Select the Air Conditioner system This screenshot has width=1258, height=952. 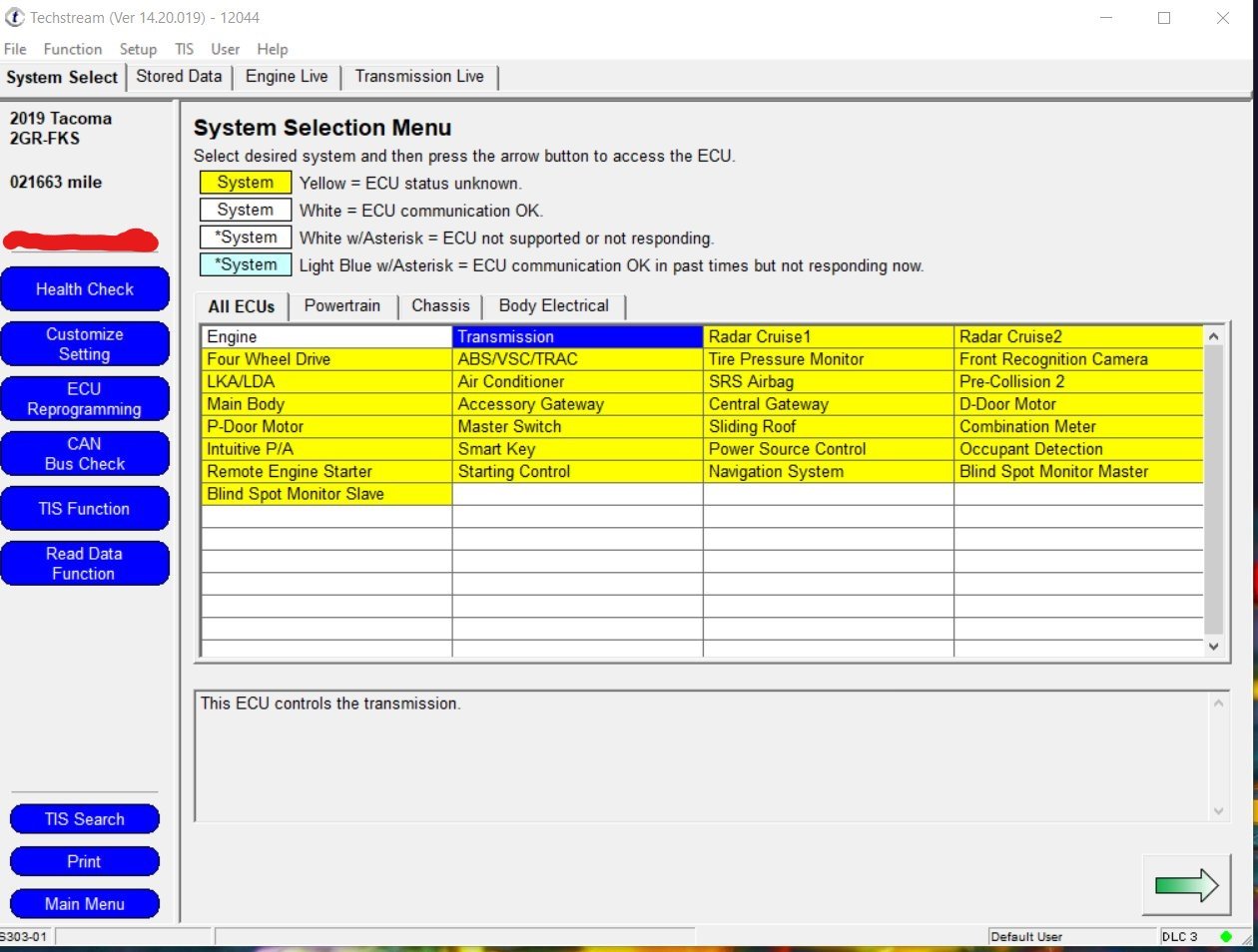click(577, 382)
